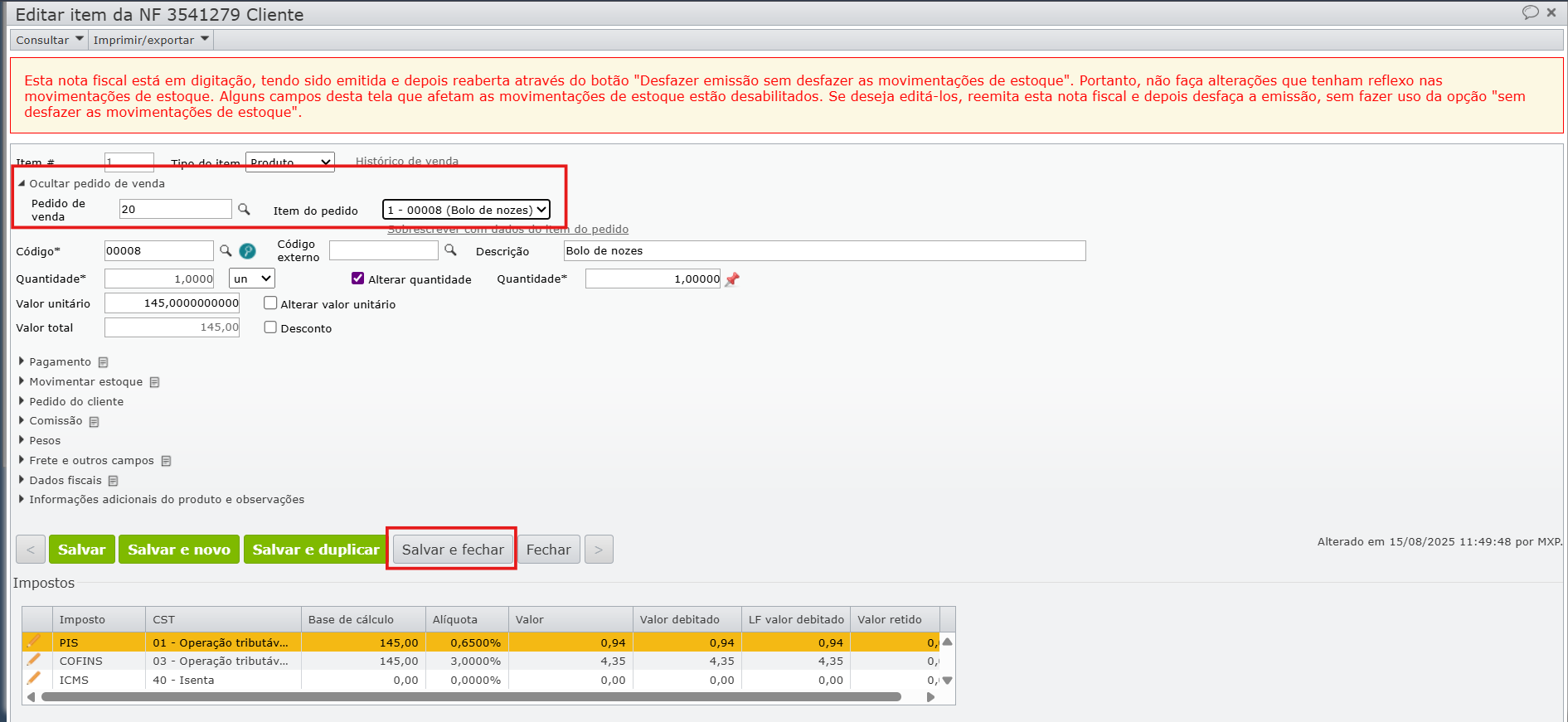Click the Código input field
The height and width of the screenshot is (722, 1568).
click(159, 250)
